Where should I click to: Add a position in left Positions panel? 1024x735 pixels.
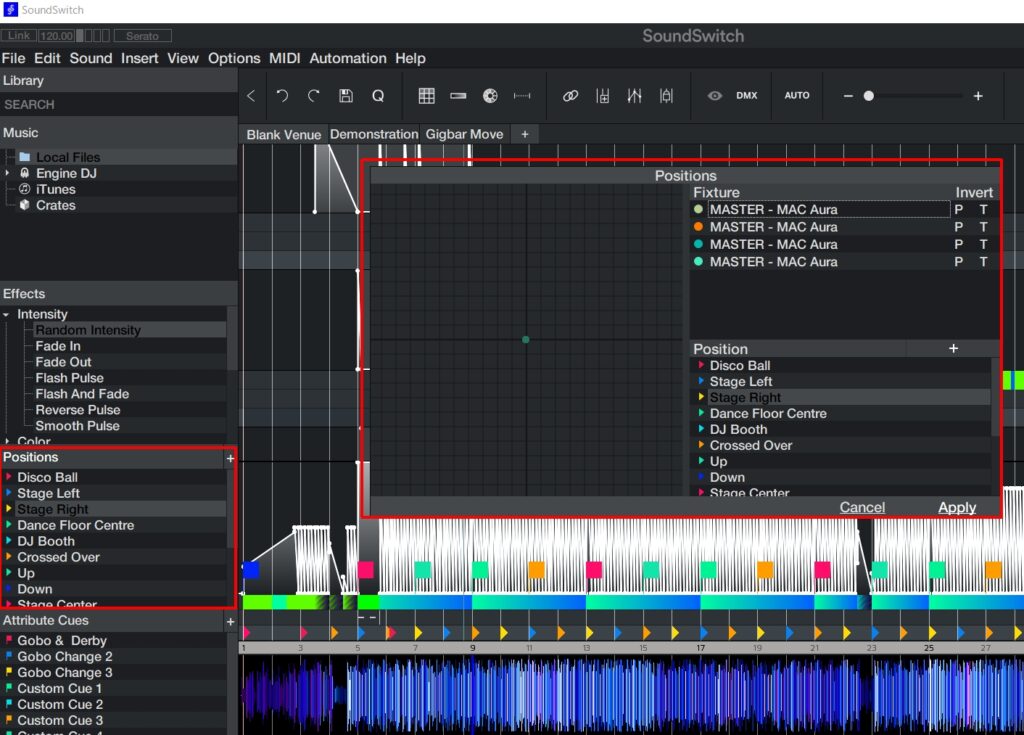click(x=230, y=459)
